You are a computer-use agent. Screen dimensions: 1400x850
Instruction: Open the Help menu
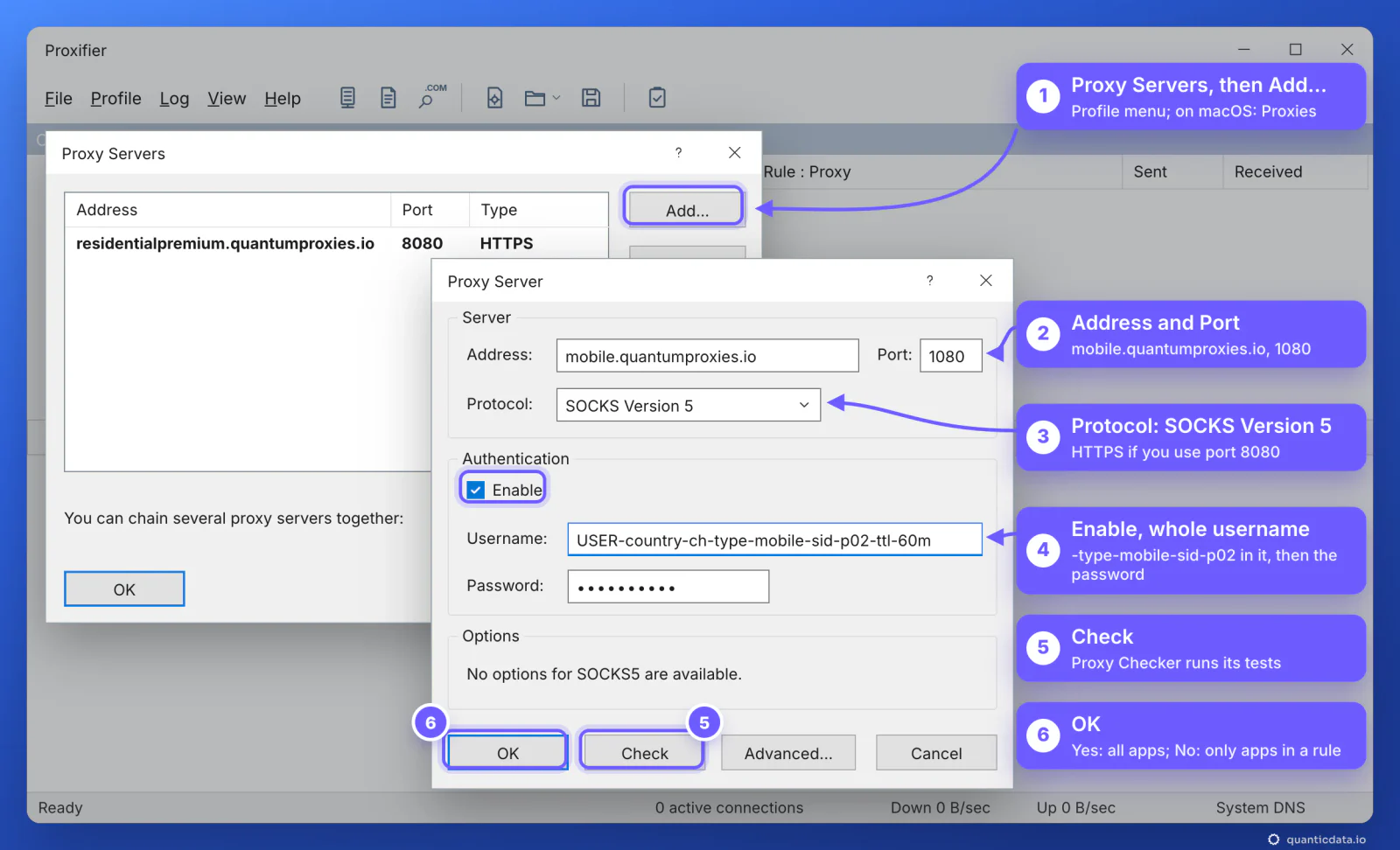[283, 99]
